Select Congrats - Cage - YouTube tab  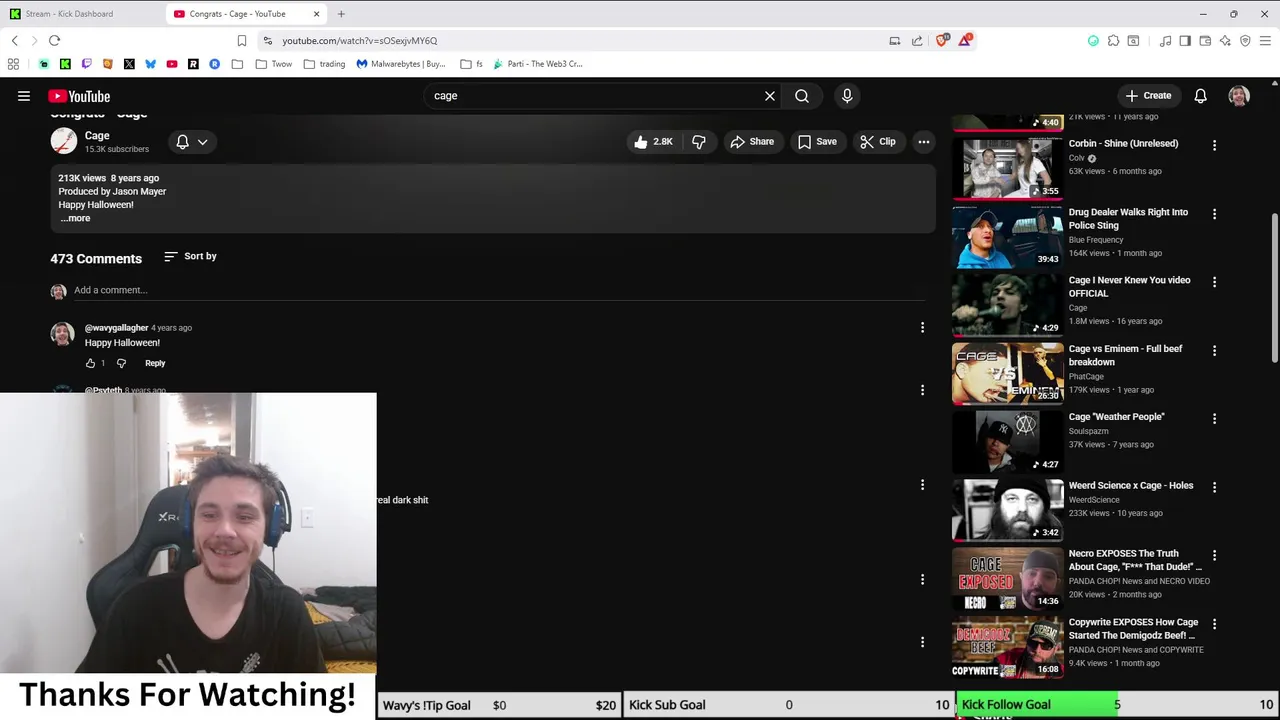tap(237, 14)
